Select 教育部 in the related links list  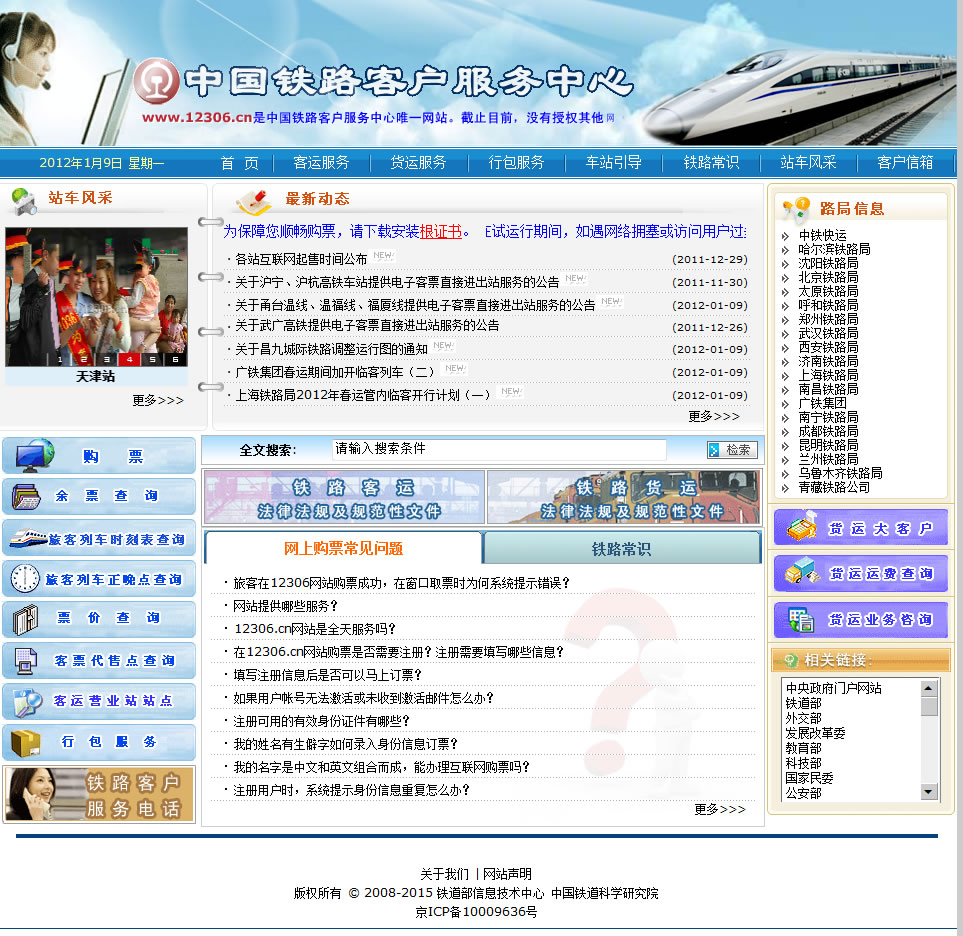coord(803,748)
